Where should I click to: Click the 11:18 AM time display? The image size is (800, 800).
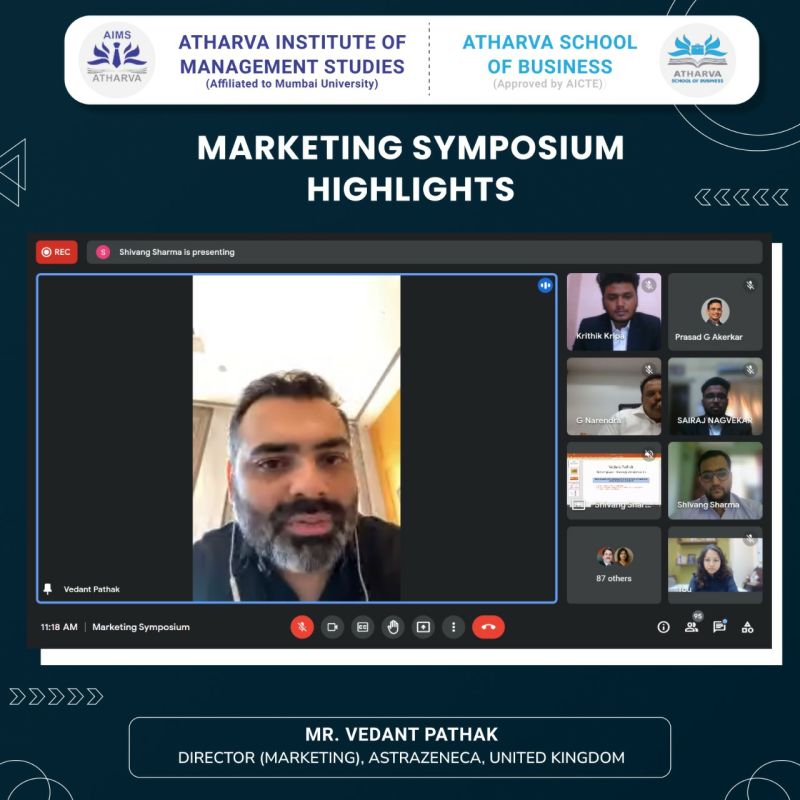59,627
